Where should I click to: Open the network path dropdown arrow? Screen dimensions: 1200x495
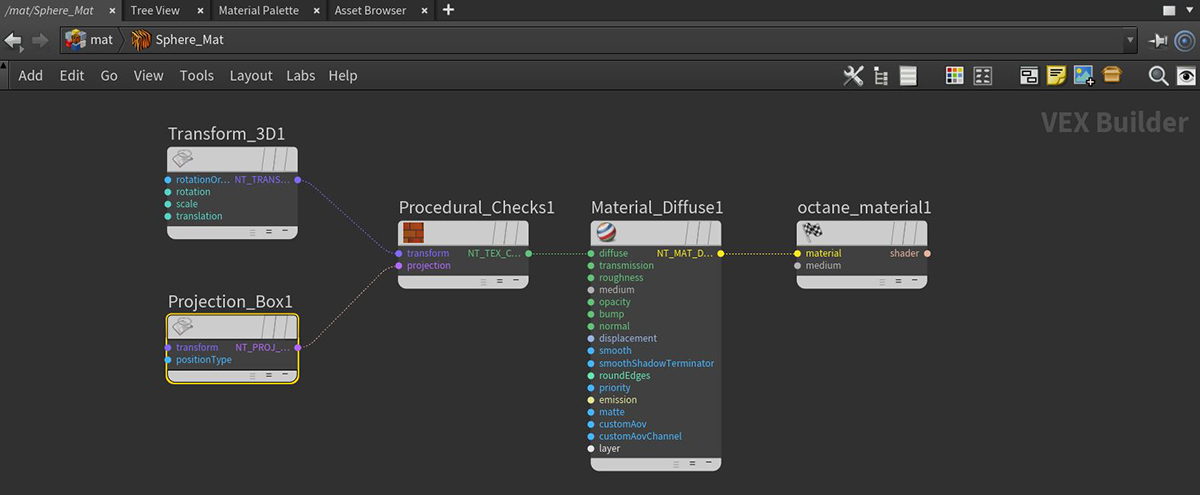pyautogui.click(x=1131, y=40)
